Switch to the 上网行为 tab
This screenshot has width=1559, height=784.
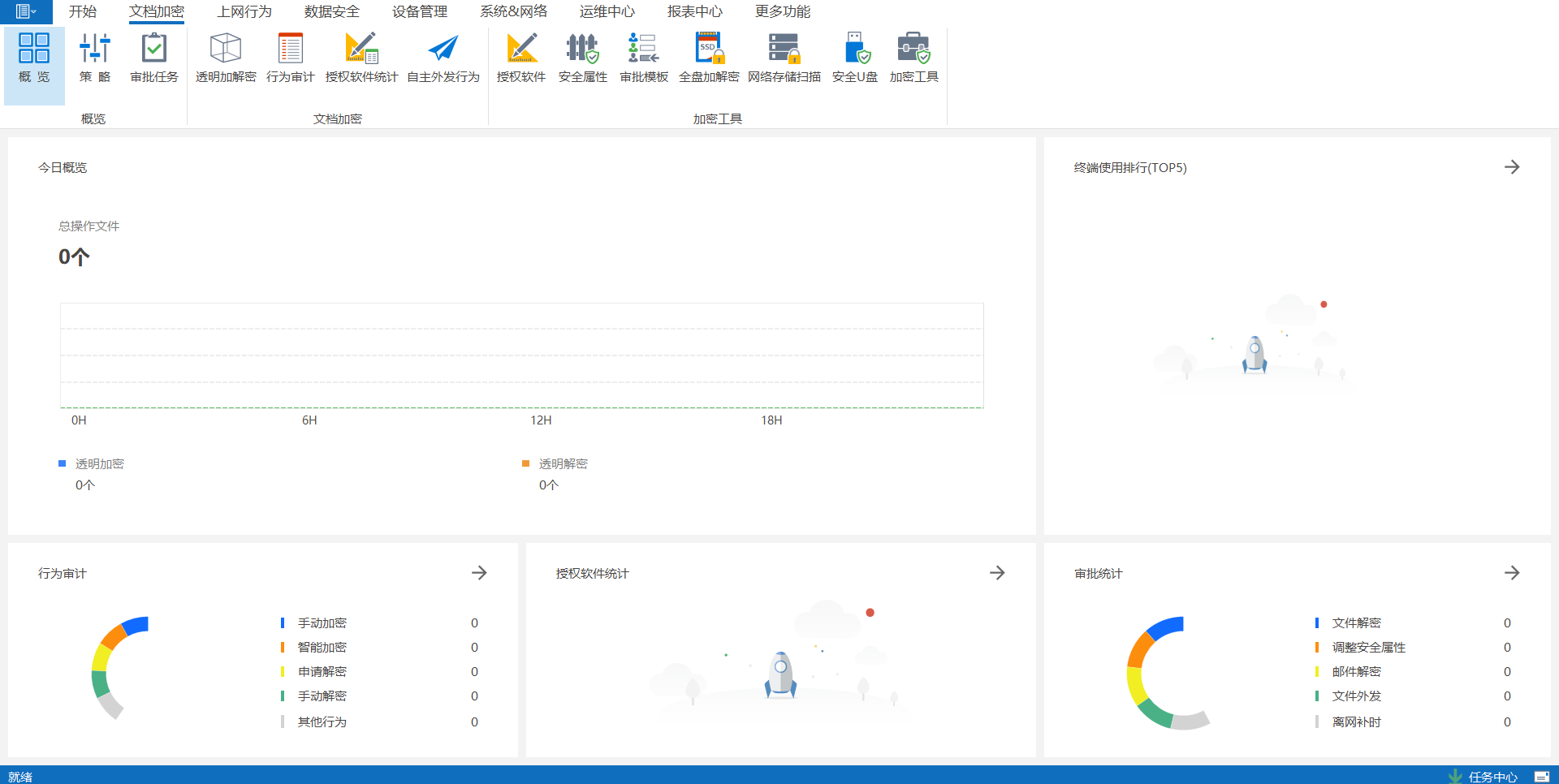coord(244,11)
